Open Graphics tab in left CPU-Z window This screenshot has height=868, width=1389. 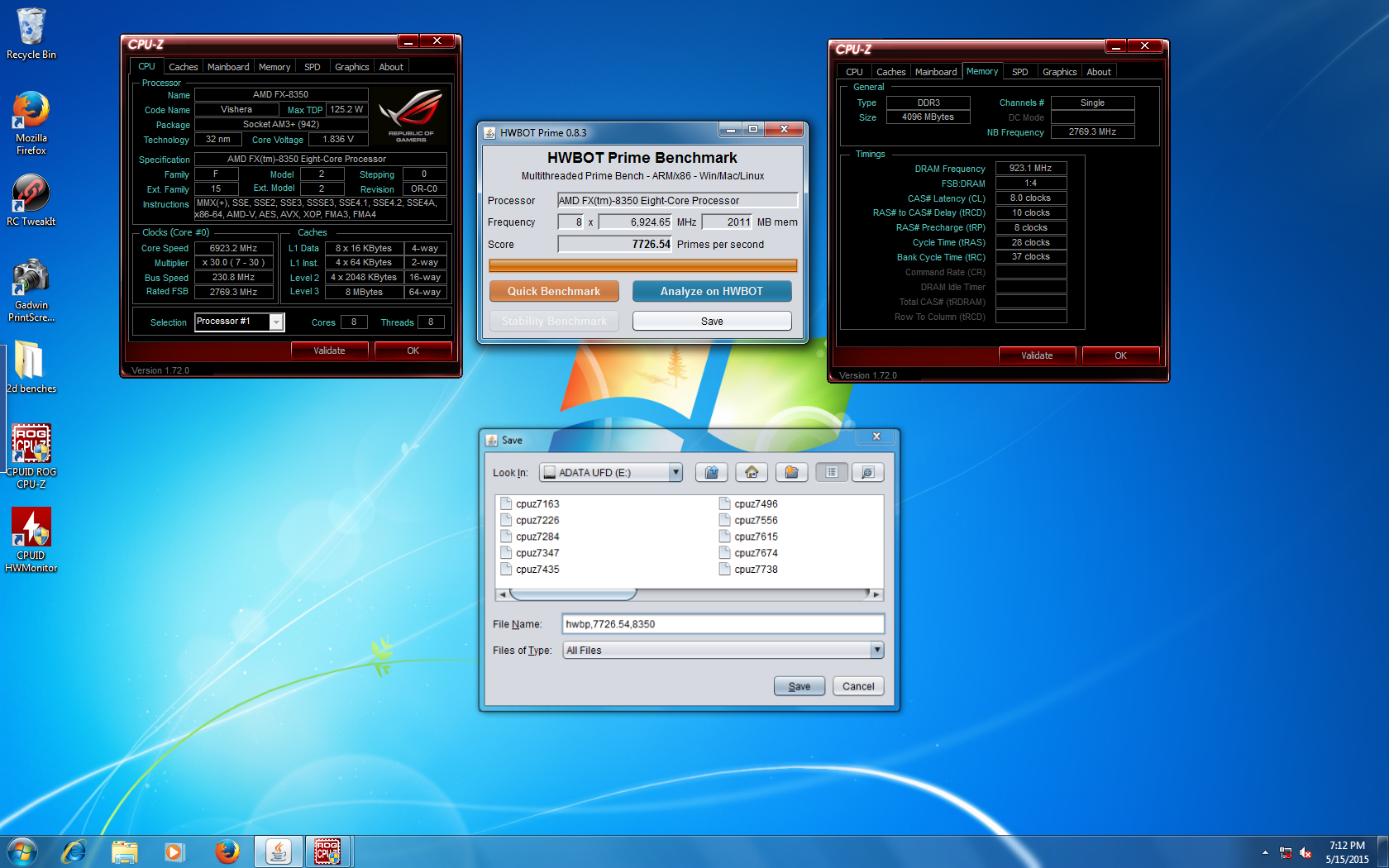351,67
